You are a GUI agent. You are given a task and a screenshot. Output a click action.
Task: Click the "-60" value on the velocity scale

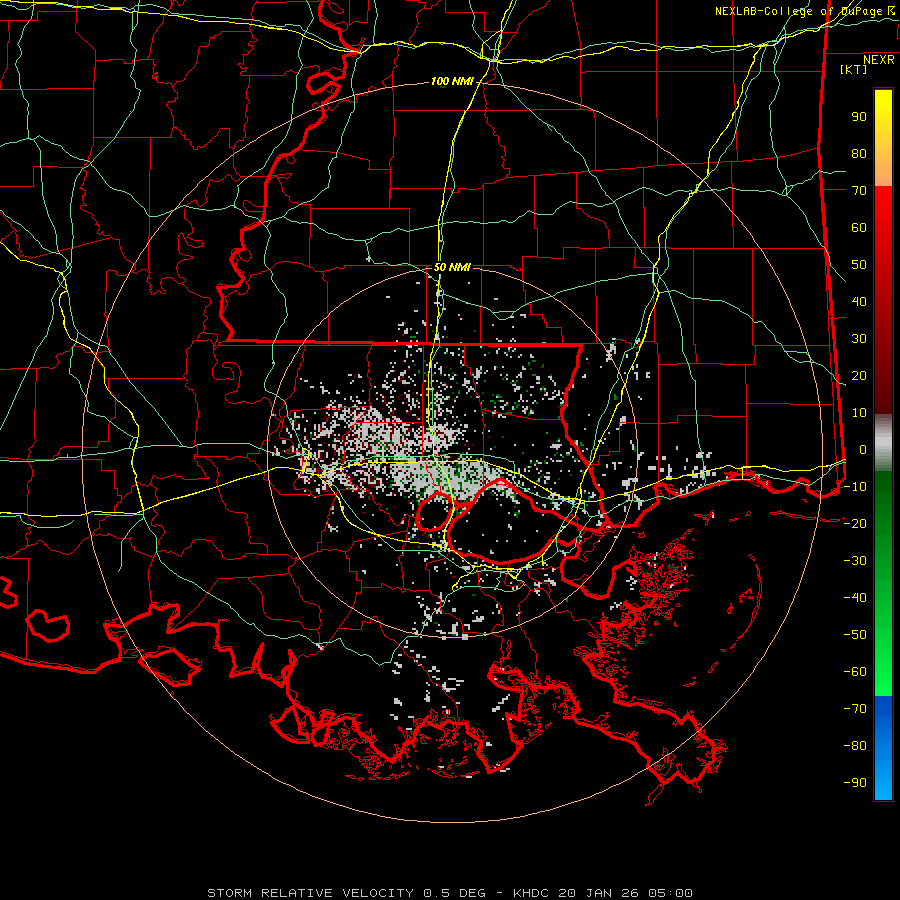coord(855,672)
